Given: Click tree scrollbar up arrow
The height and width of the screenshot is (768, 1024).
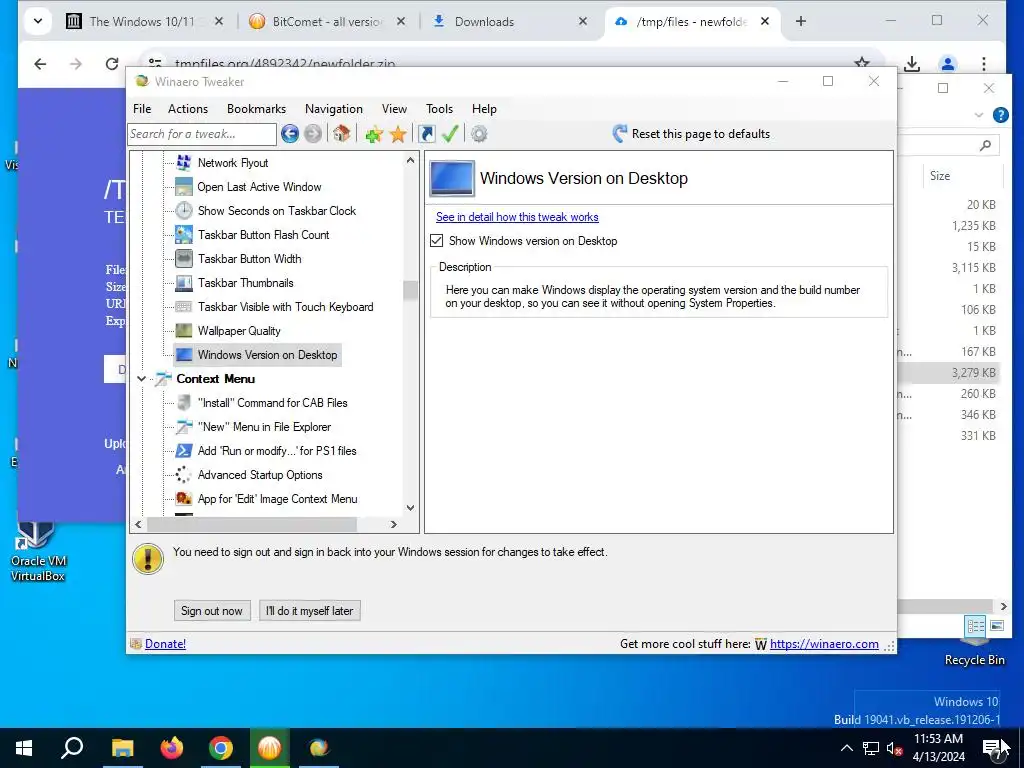Looking at the screenshot, I should [x=410, y=160].
